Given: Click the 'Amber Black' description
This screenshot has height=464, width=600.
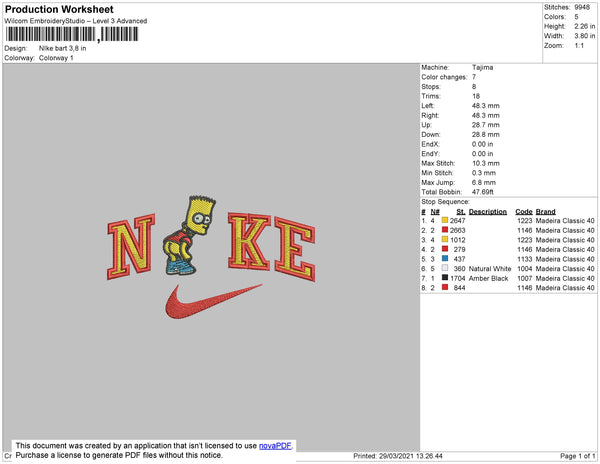Looking at the screenshot, I should point(488,278).
